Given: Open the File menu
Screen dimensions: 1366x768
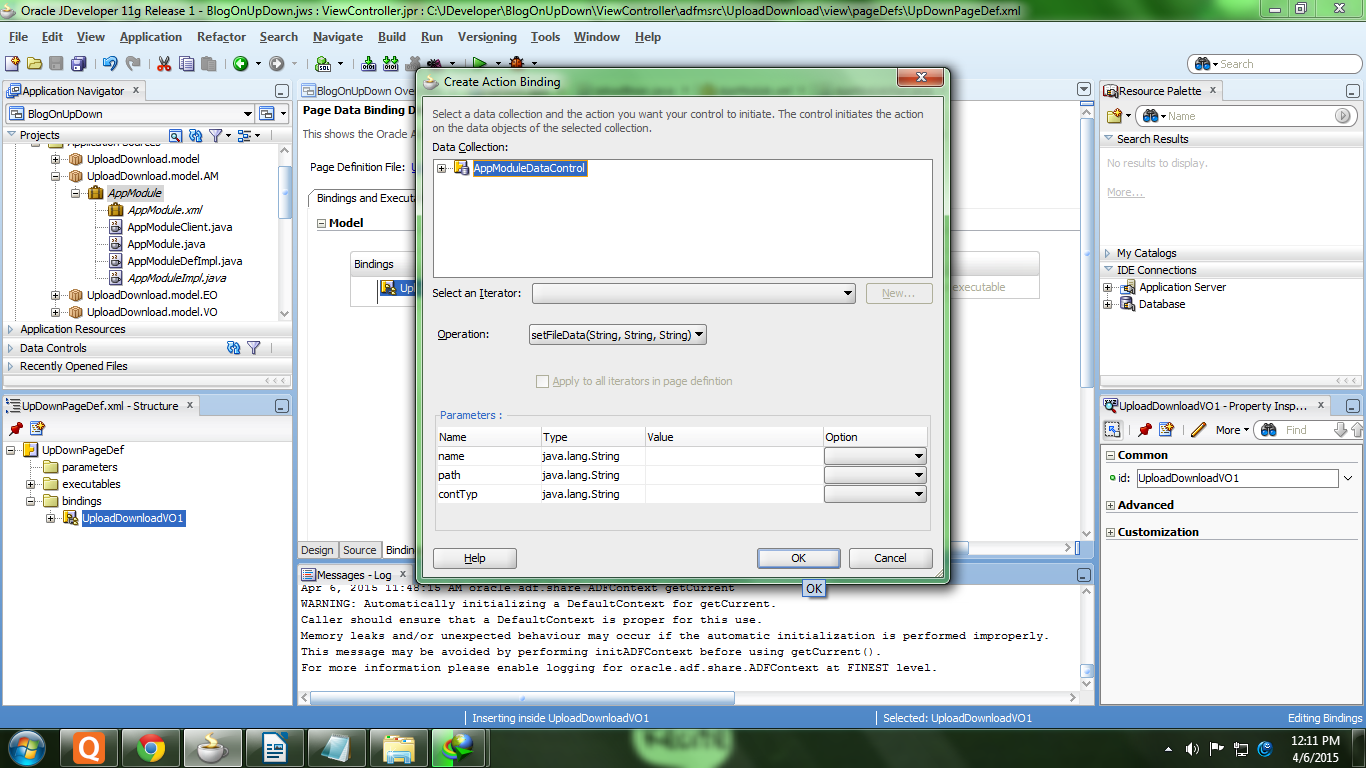Looking at the screenshot, I should 18,37.
